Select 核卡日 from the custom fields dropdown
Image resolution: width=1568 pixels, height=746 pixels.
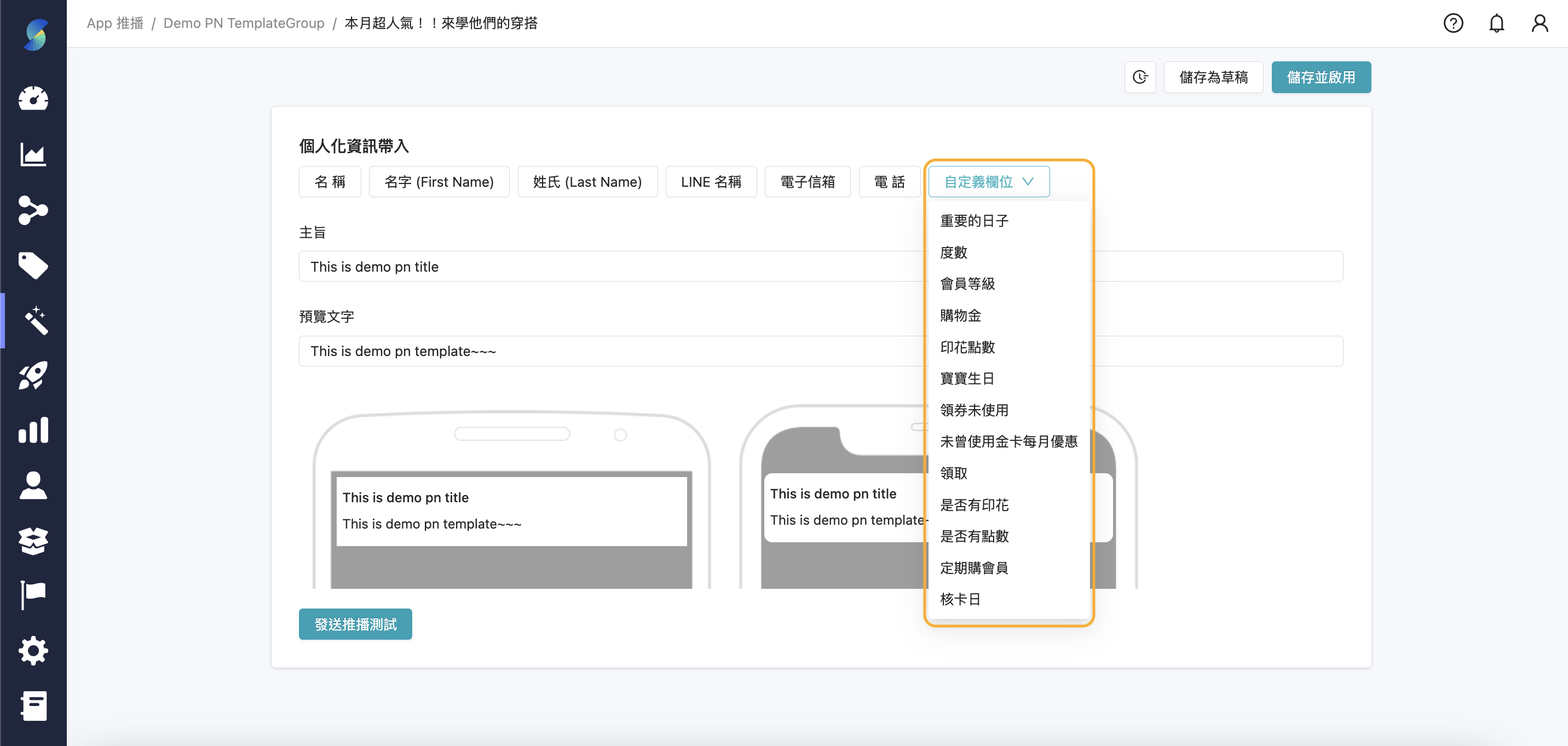(x=960, y=599)
